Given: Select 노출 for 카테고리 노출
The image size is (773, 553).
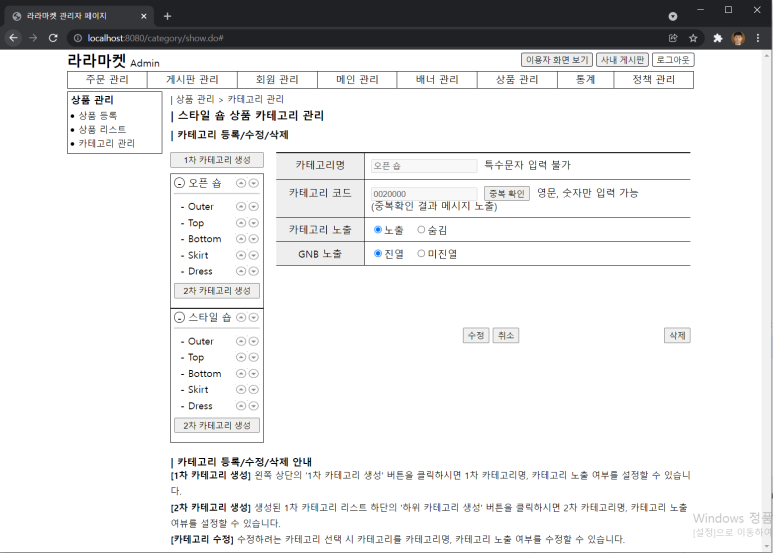Looking at the screenshot, I should (x=378, y=230).
